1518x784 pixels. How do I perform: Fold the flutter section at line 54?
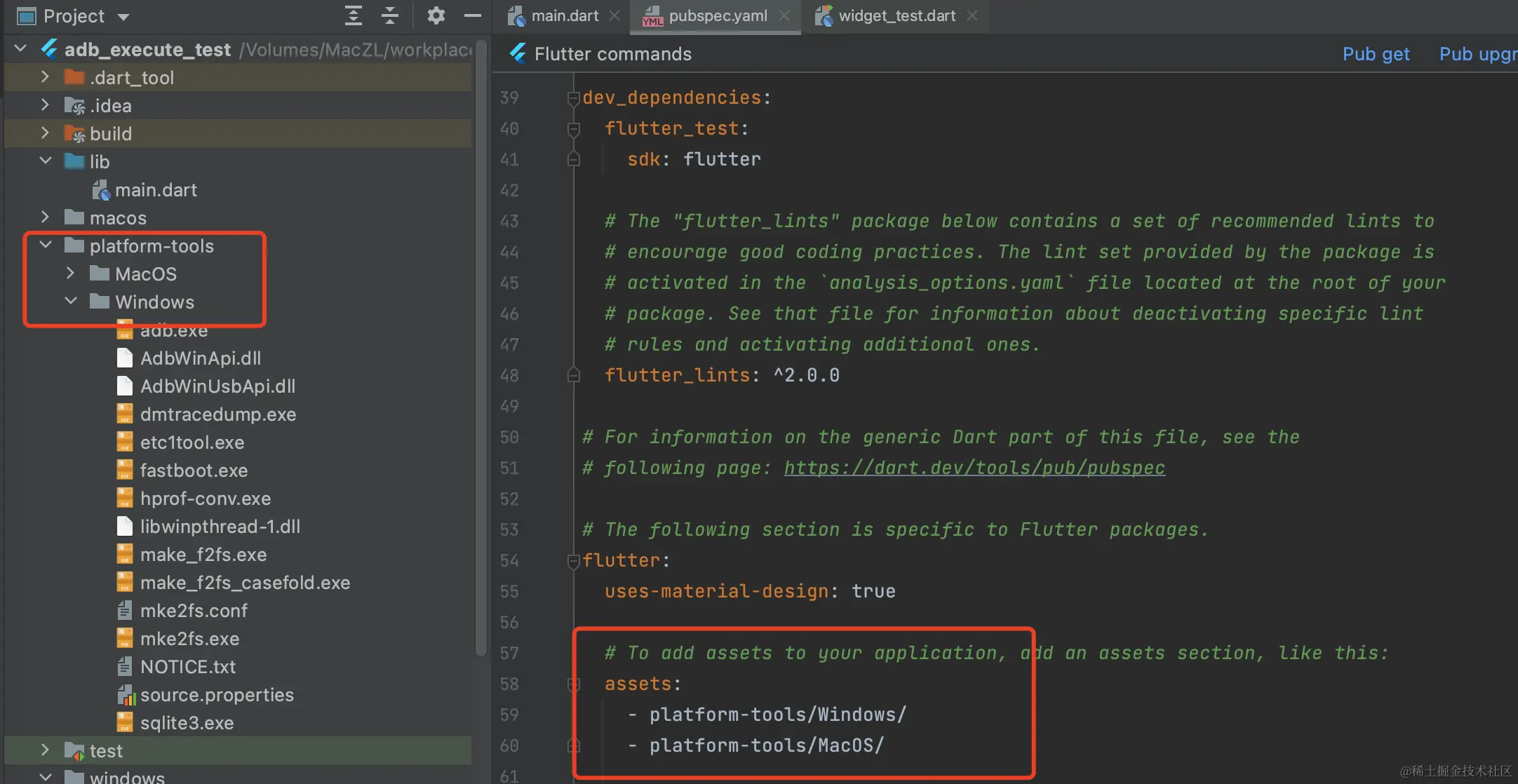click(x=573, y=560)
